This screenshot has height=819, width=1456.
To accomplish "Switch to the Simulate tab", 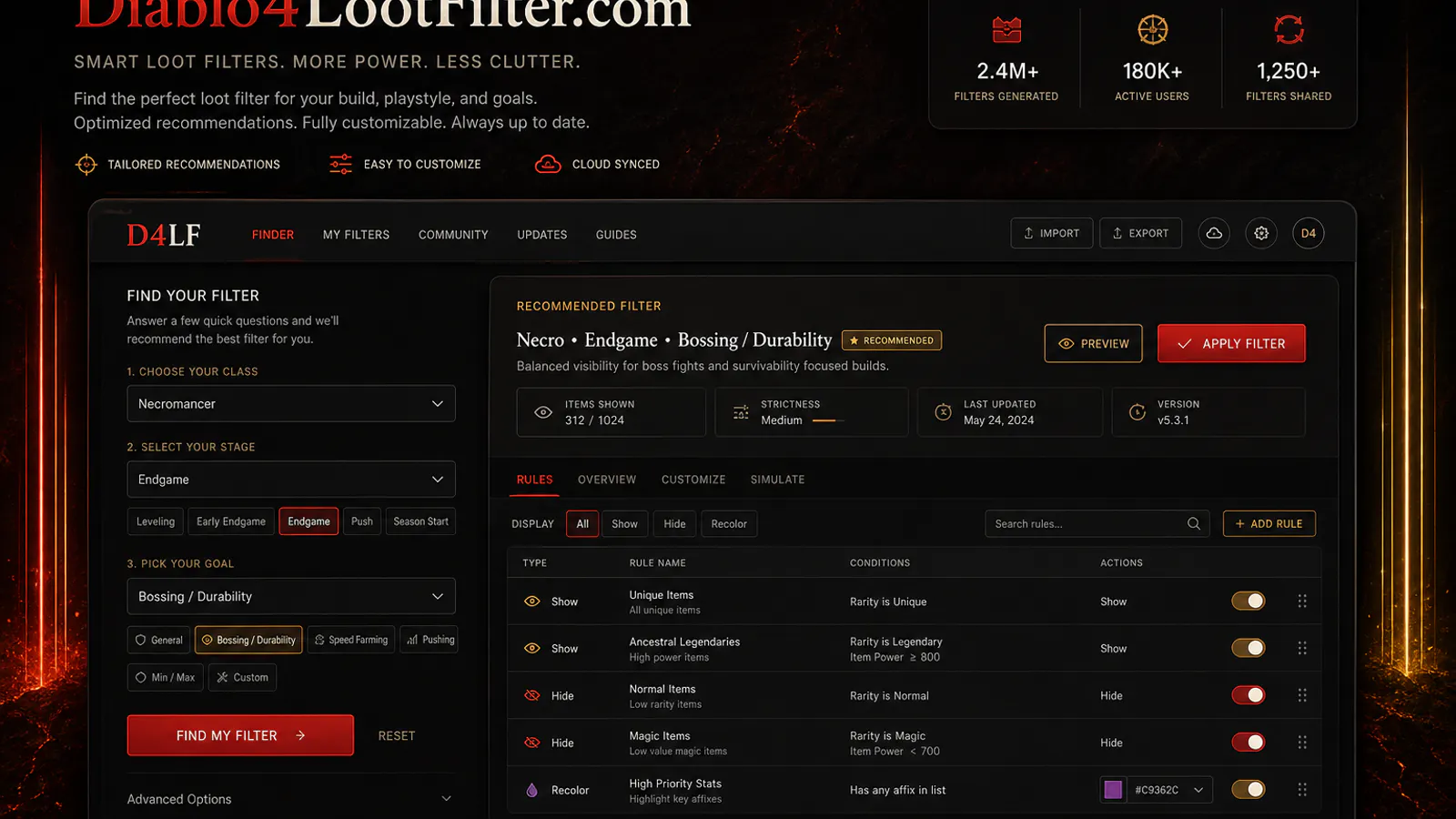I will [777, 480].
